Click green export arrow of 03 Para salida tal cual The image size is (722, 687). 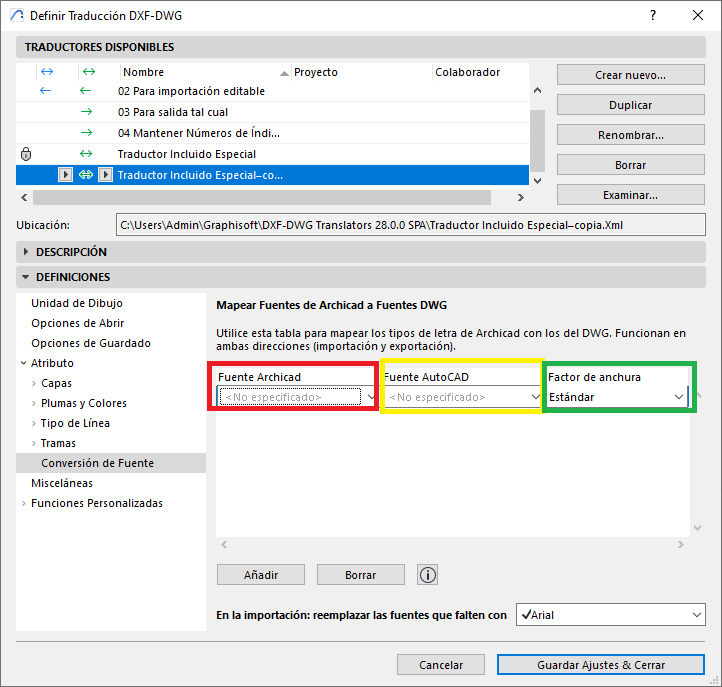coord(86,112)
